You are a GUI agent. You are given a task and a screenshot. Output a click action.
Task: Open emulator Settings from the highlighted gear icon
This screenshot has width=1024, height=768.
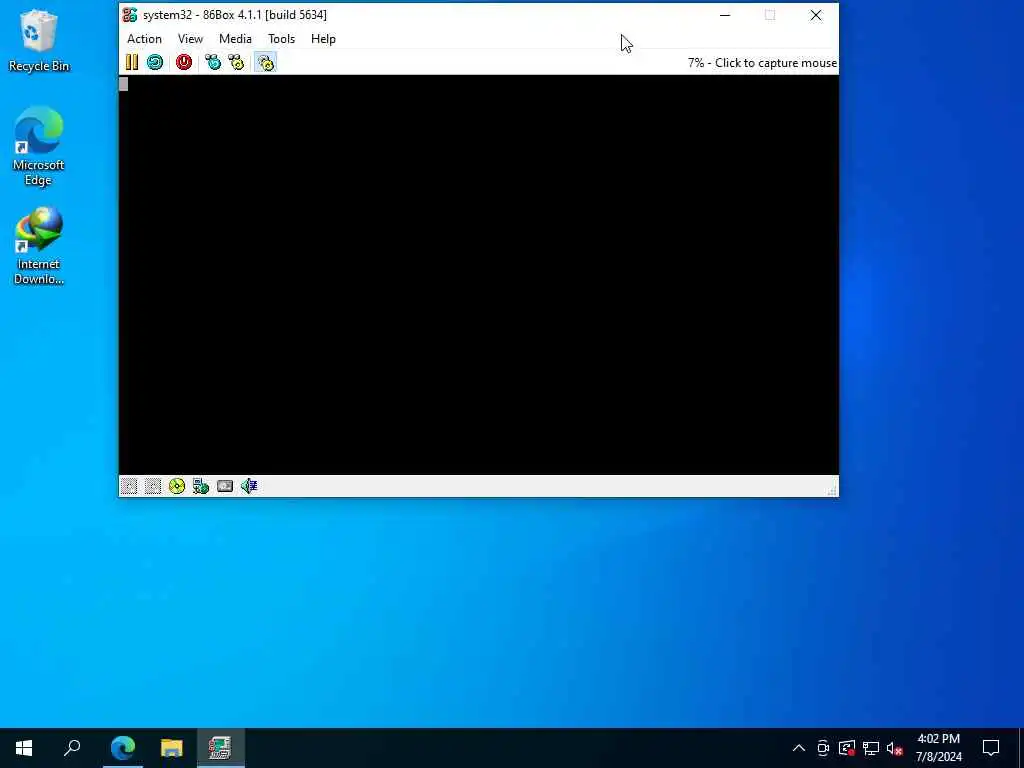click(x=266, y=62)
